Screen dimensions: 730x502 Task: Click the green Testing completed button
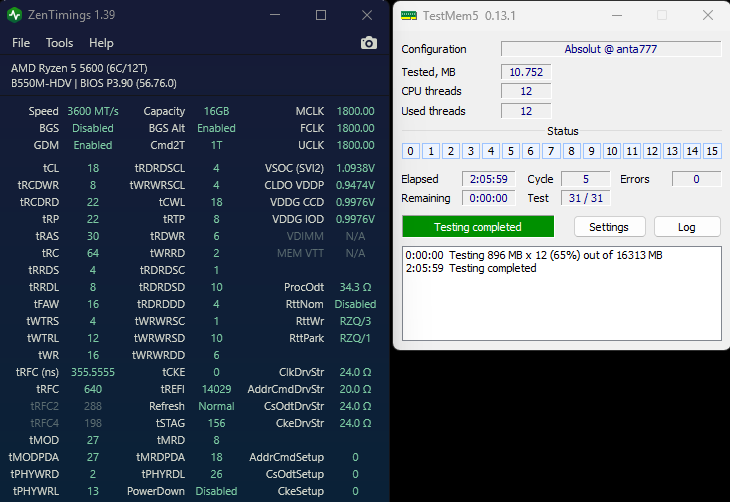(478, 226)
